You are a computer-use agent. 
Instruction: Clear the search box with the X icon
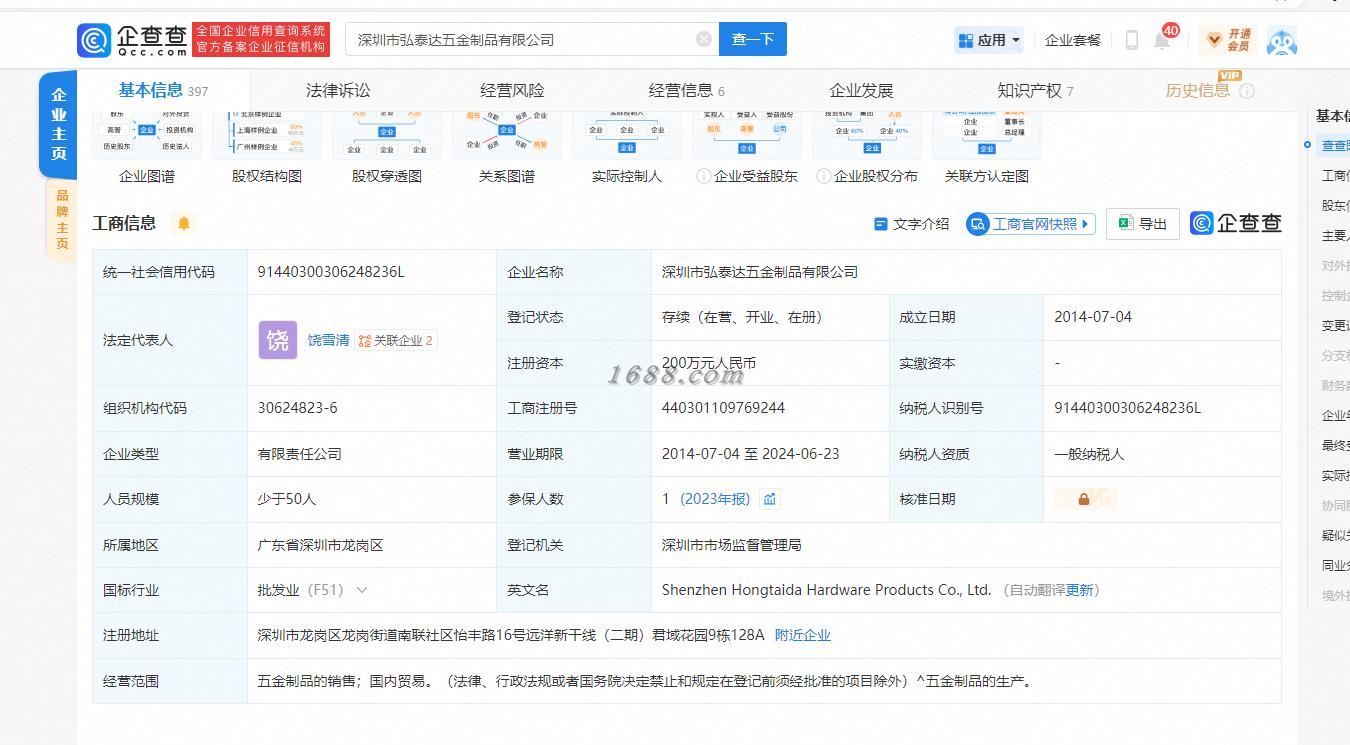(x=704, y=39)
